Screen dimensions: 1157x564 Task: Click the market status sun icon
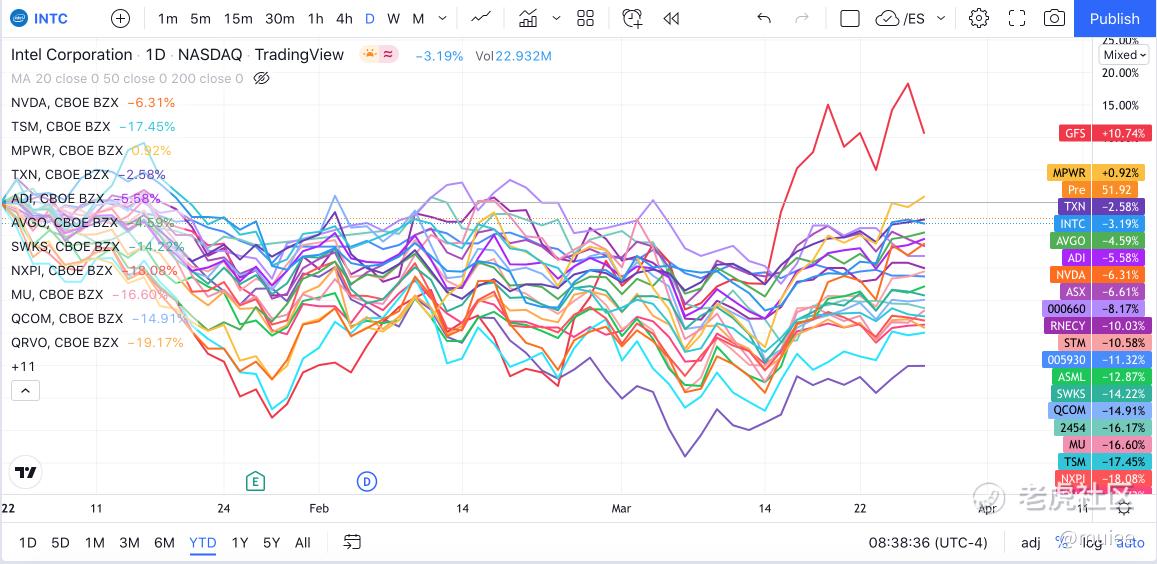(x=368, y=54)
